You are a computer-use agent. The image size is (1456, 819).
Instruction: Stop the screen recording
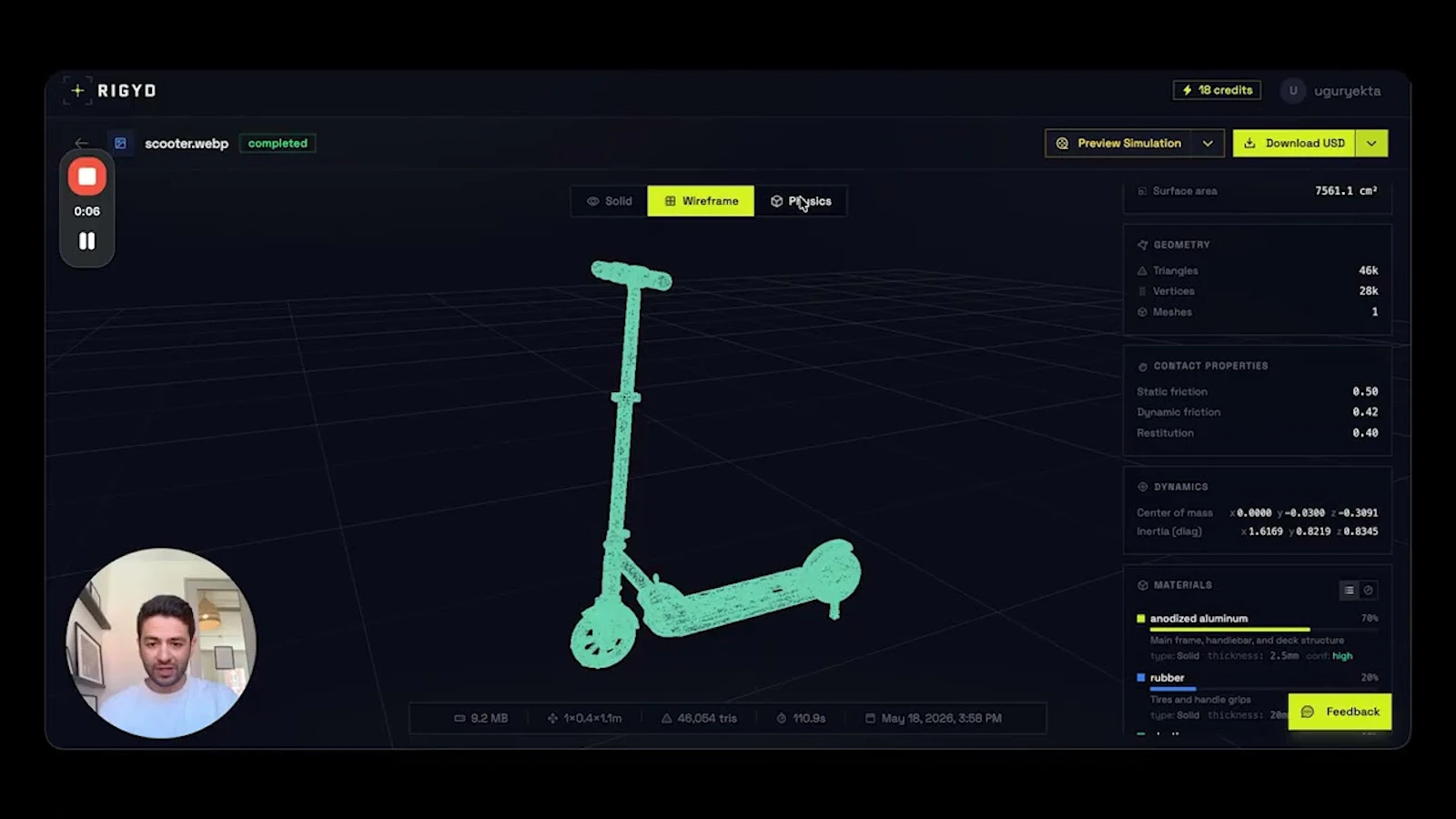87,177
